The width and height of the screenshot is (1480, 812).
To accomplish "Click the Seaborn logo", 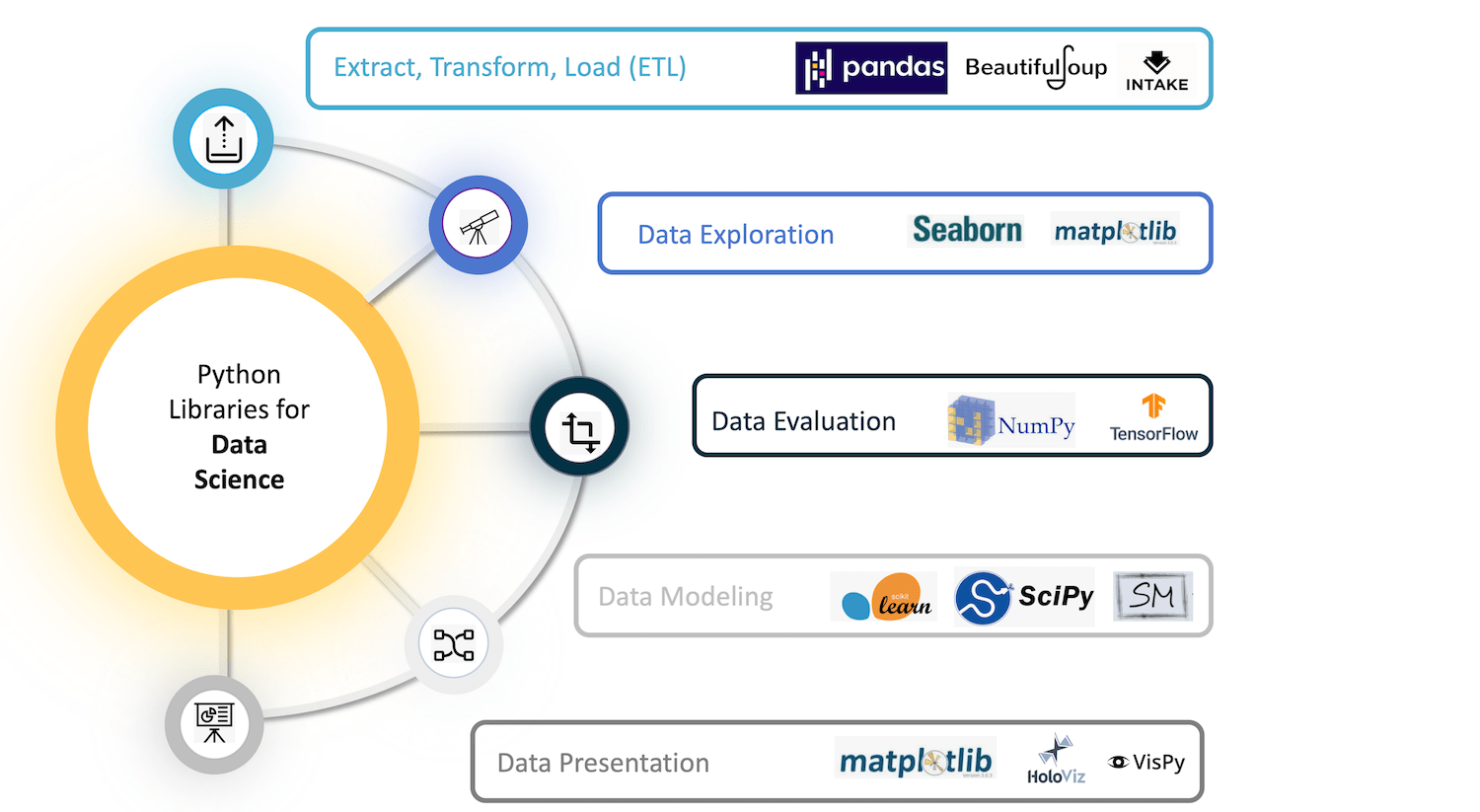I will (967, 230).
